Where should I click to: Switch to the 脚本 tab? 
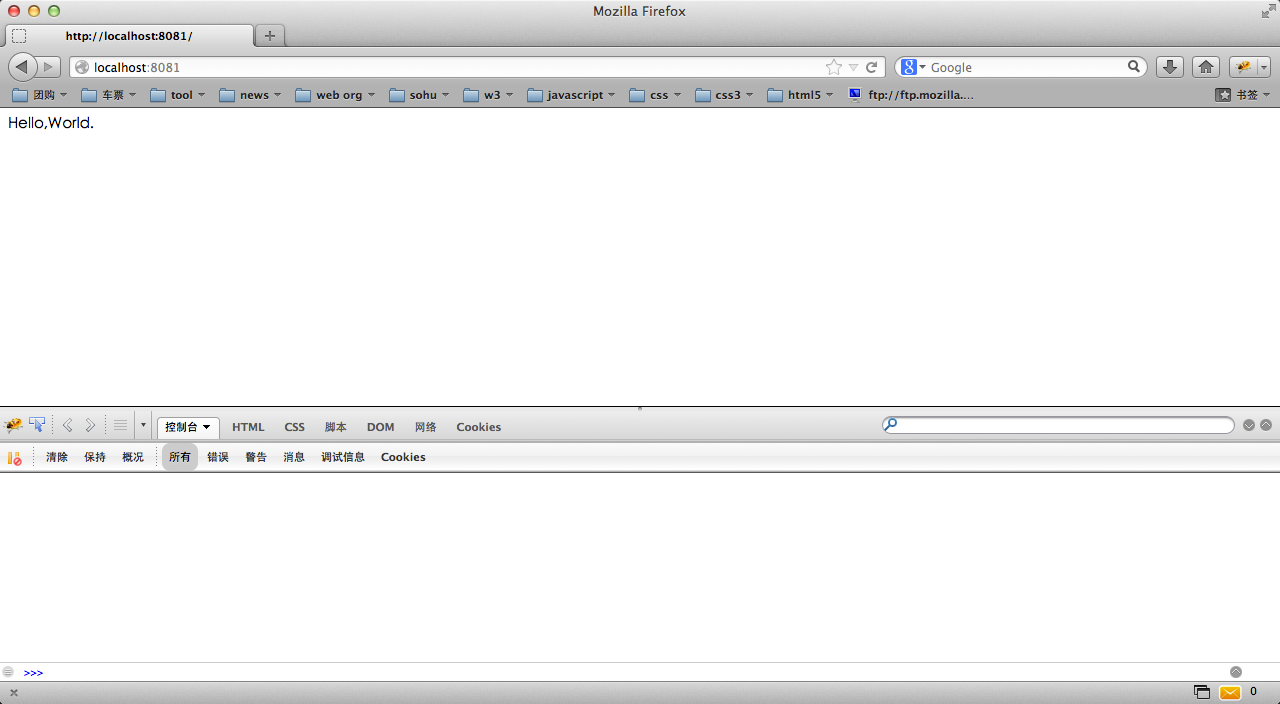pyautogui.click(x=335, y=427)
